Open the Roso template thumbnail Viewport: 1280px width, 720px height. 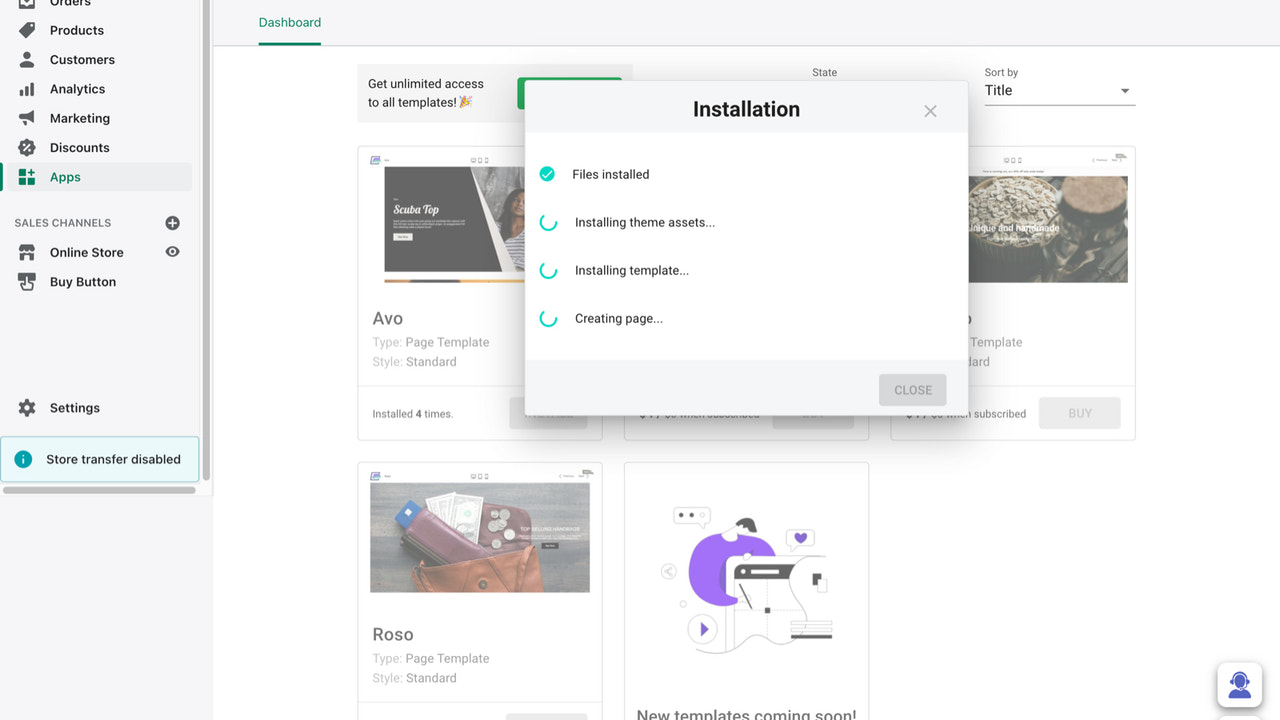(x=479, y=534)
